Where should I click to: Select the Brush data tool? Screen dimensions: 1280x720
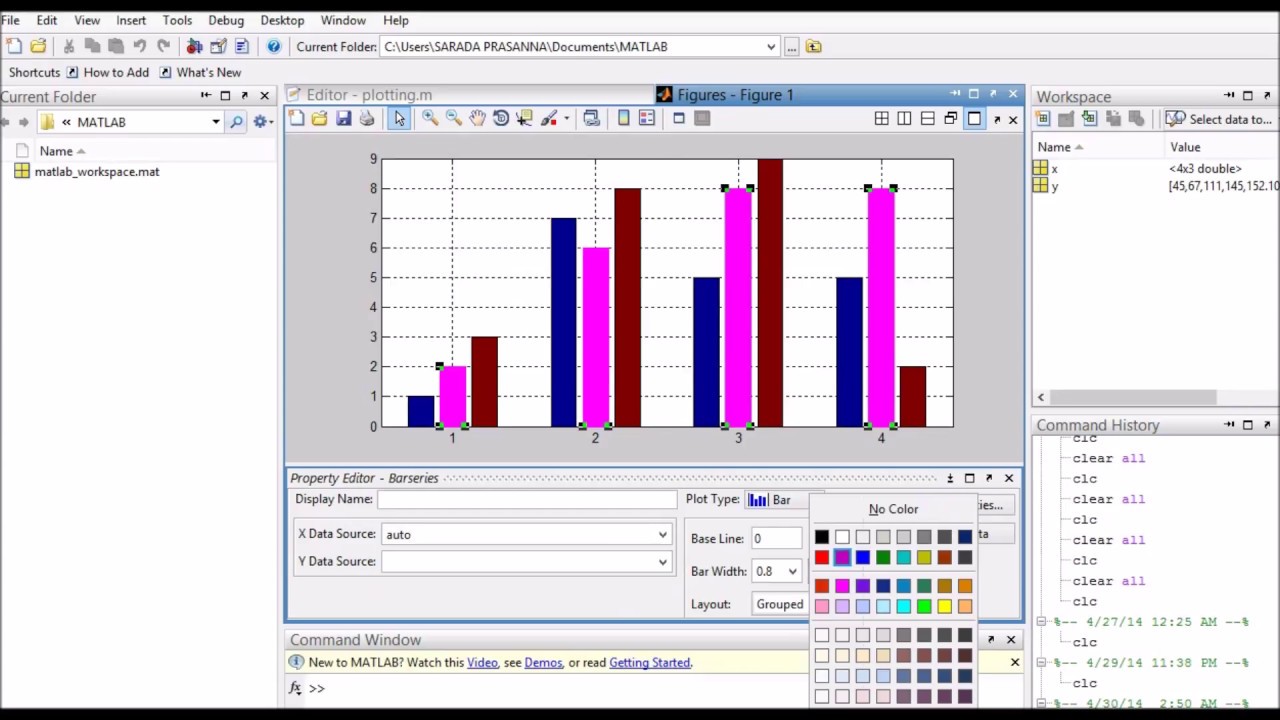coord(549,118)
